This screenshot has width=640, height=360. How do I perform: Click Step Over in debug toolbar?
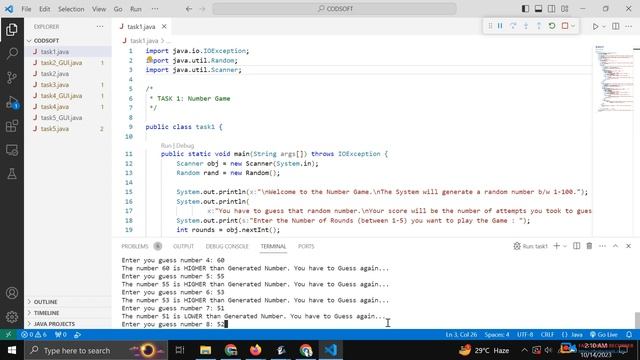pyautogui.click(x=513, y=26)
